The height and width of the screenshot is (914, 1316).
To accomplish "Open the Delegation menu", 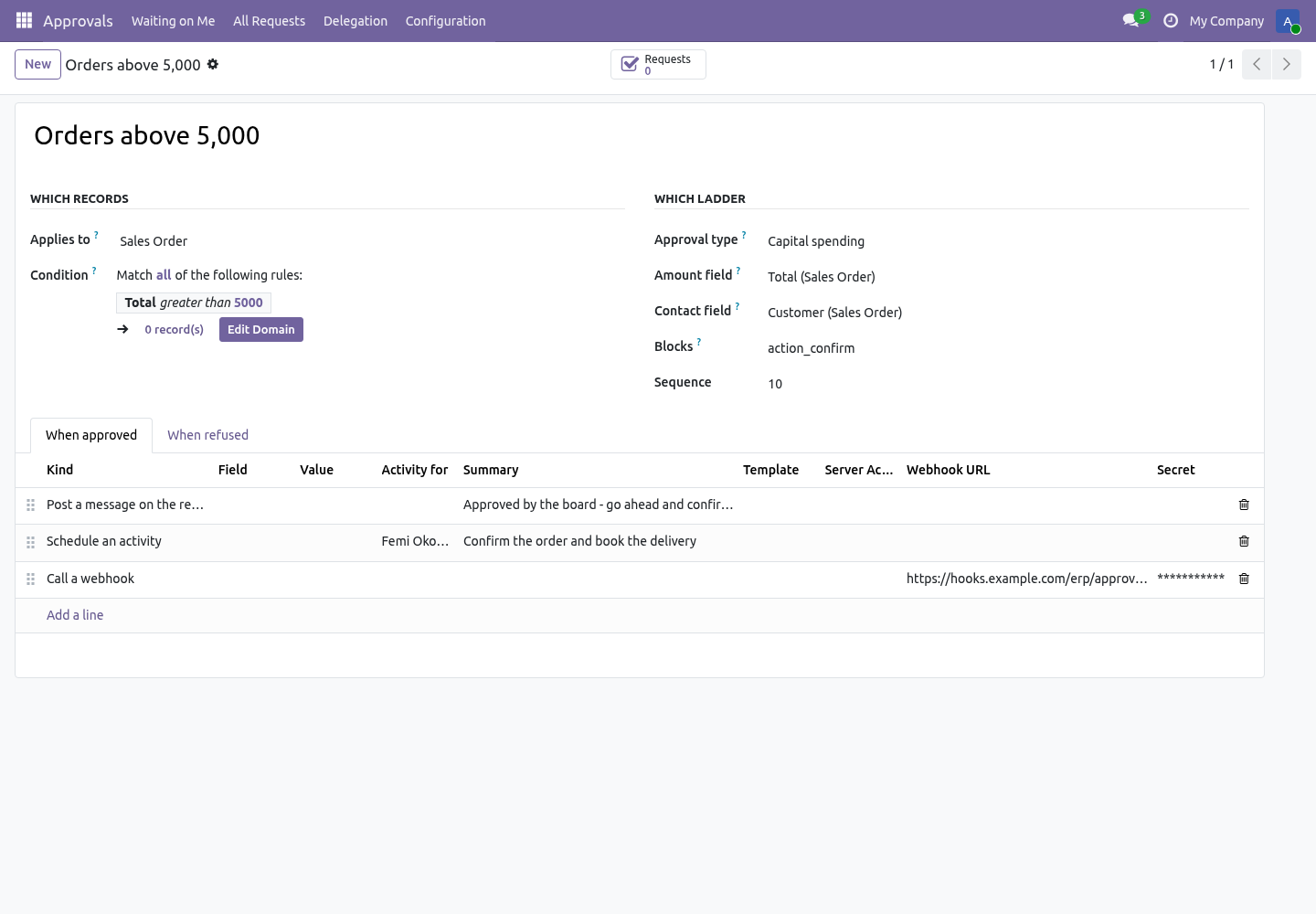I will [356, 20].
